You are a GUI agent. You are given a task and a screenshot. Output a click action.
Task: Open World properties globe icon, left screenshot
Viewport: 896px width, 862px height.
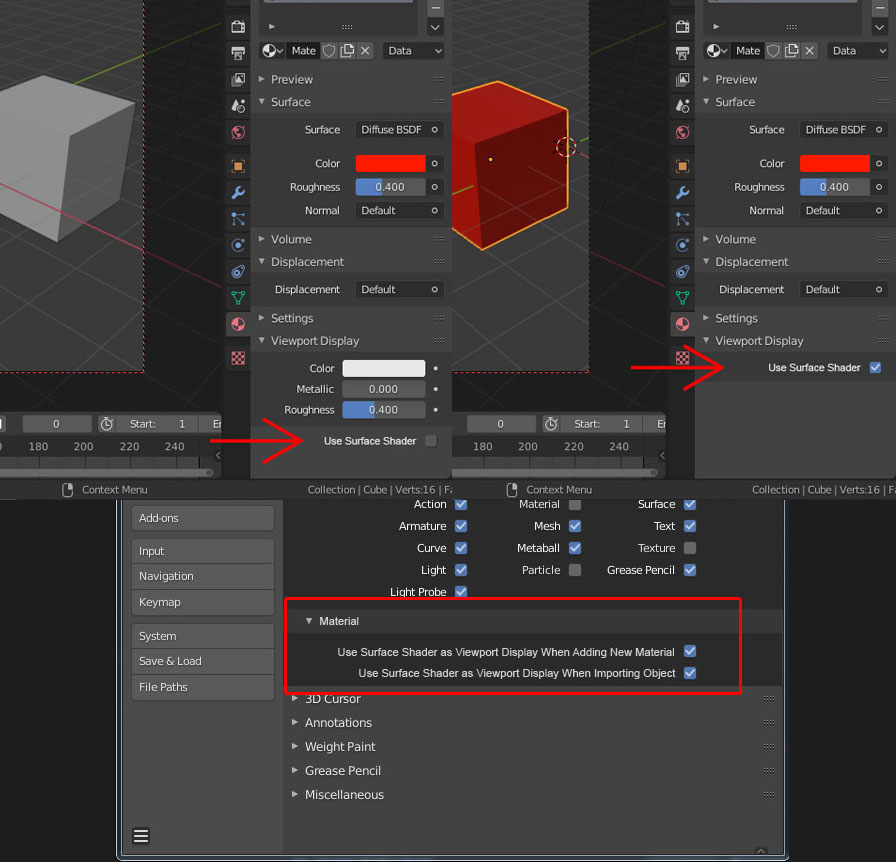tap(238, 133)
